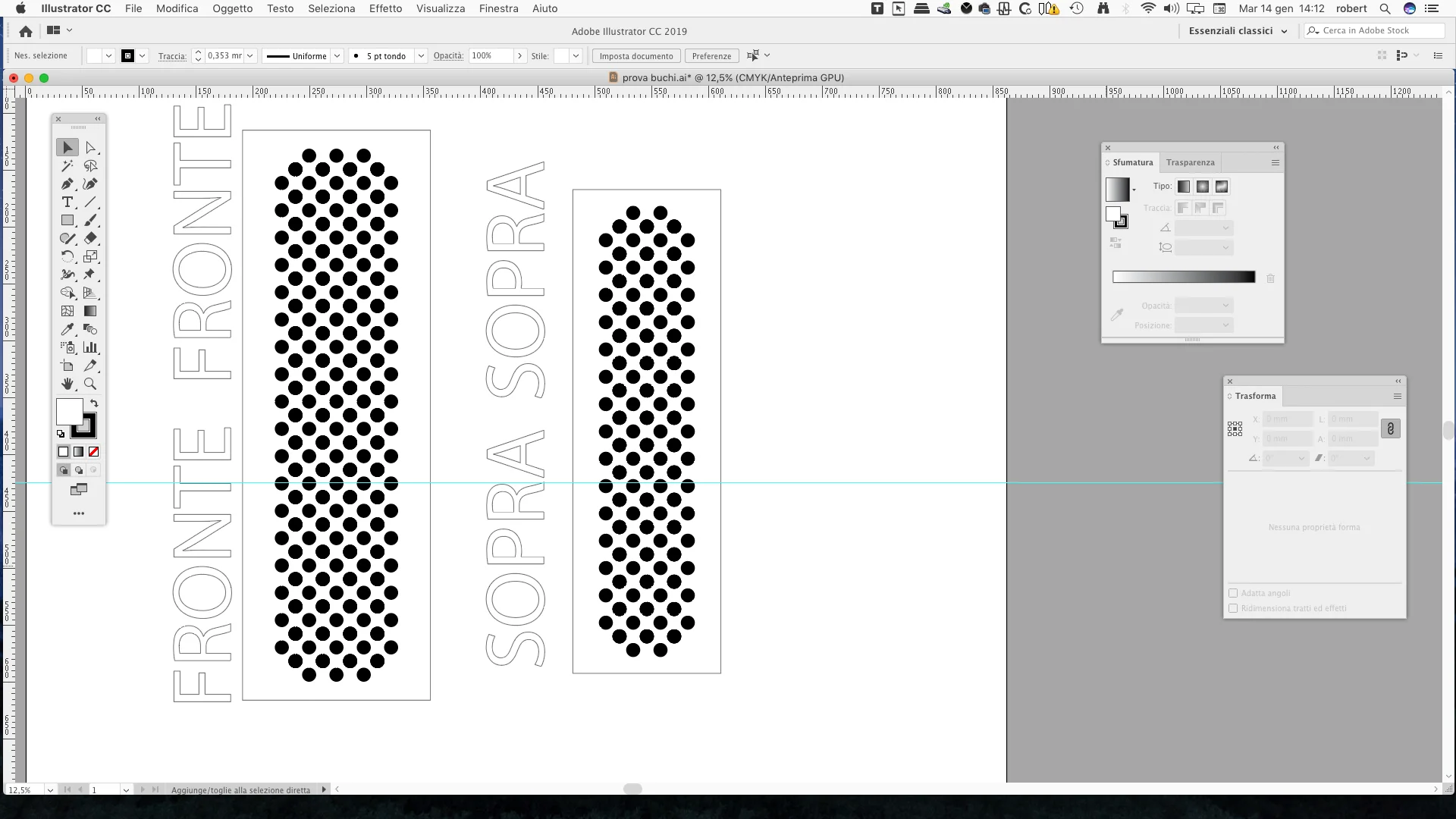Open the 5 pt tondo brush dropdown

[421, 55]
